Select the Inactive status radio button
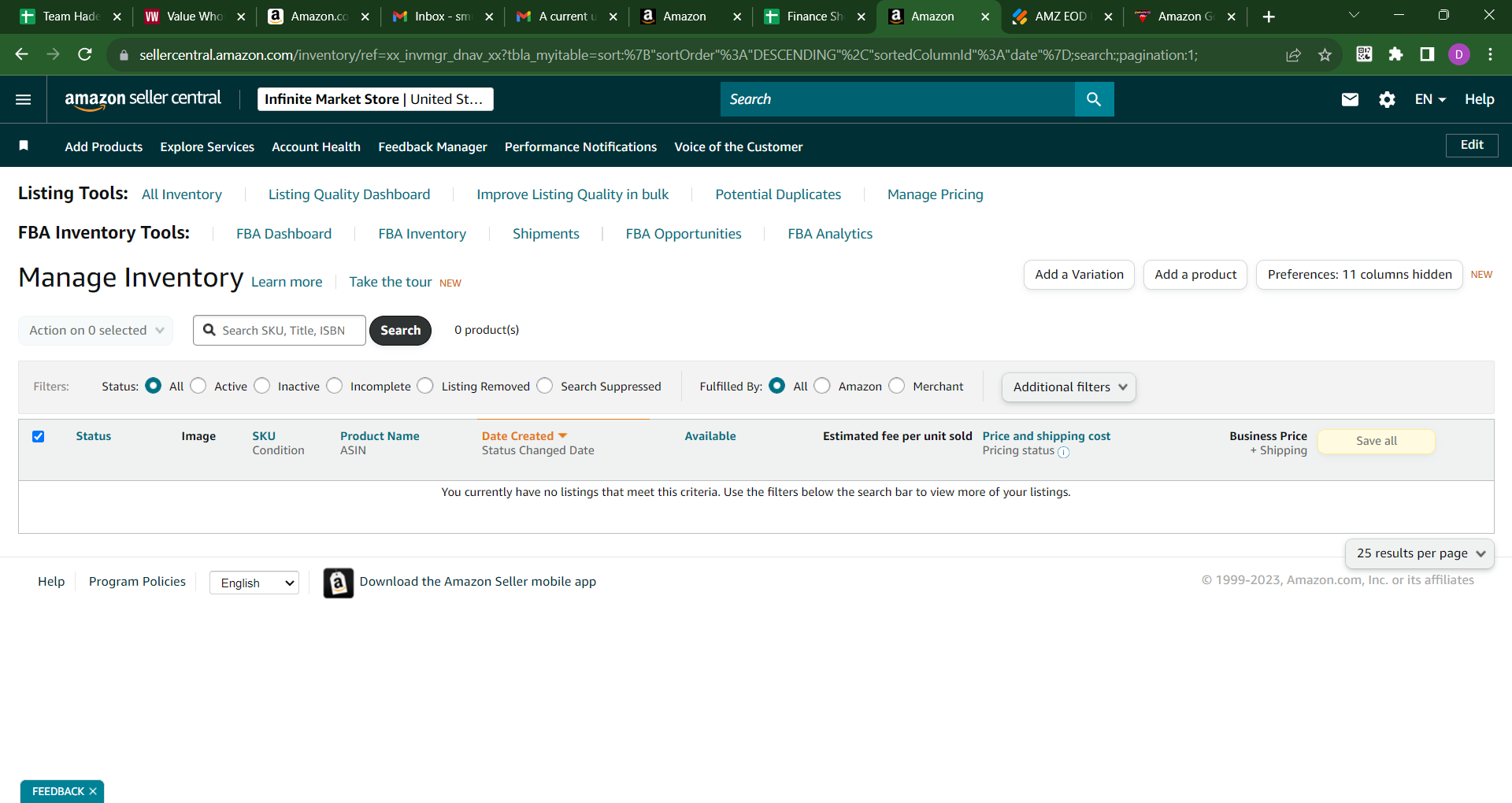Viewport: 1512px width, 803px height. [262, 386]
